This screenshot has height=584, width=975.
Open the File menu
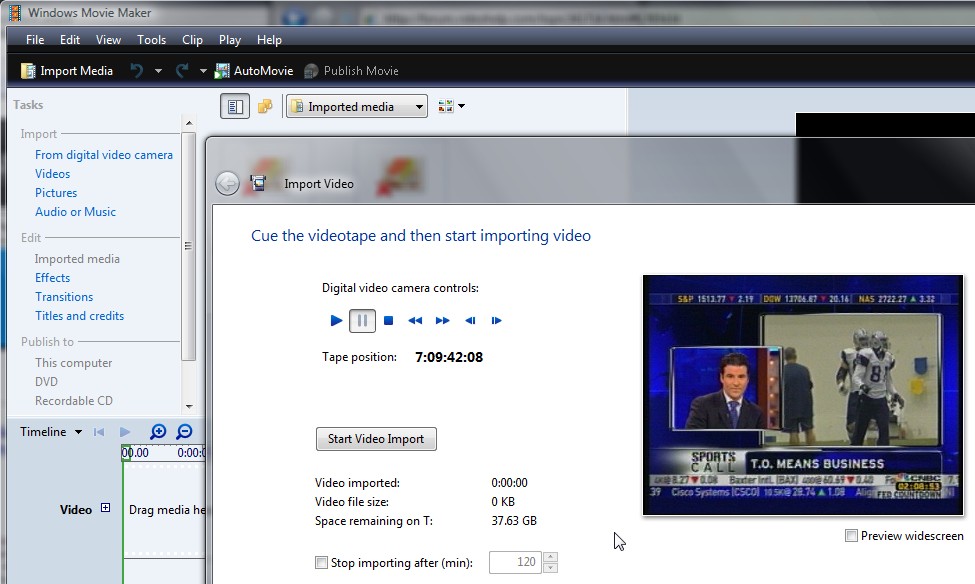click(x=35, y=40)
